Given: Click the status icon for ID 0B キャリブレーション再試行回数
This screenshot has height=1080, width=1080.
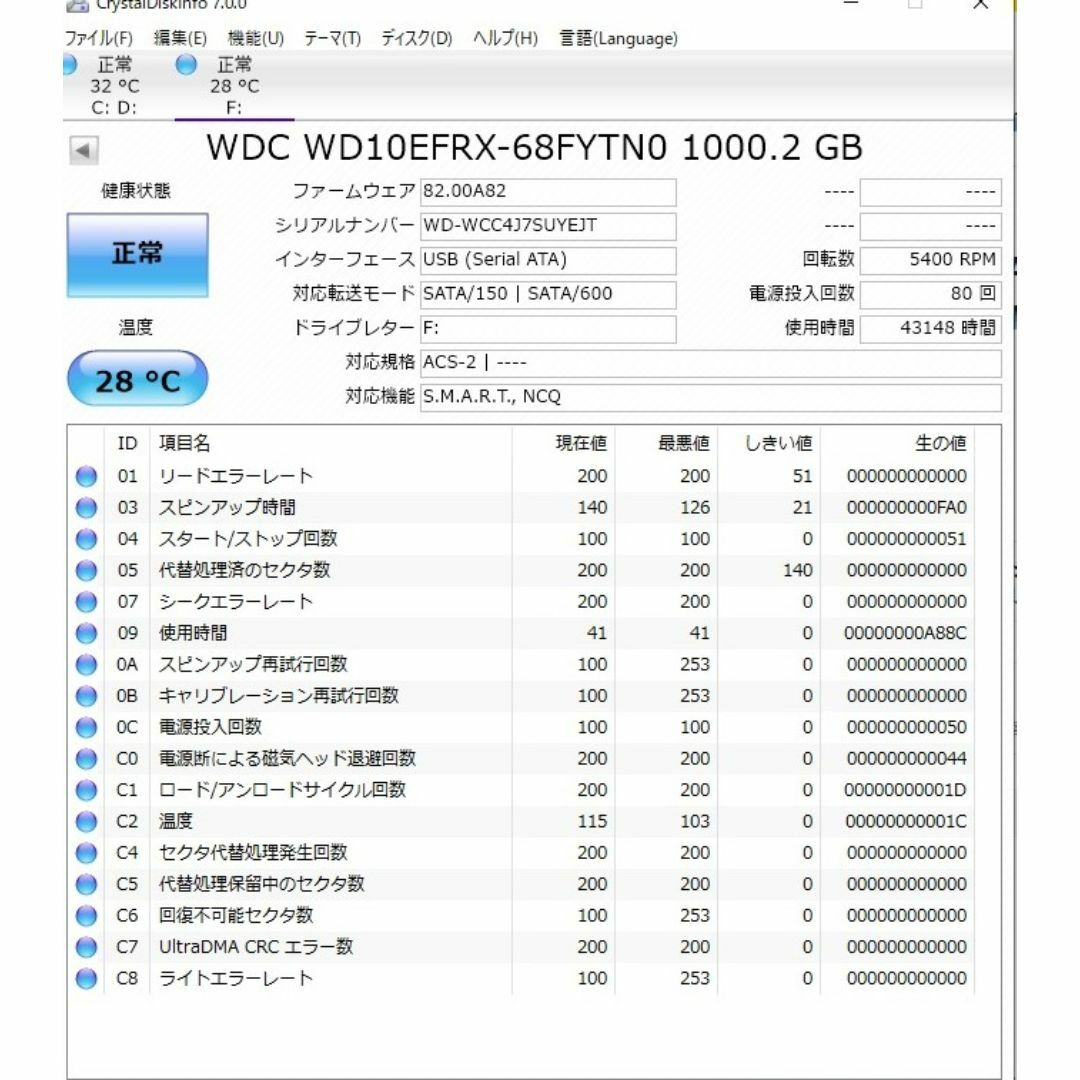Looking at the screenshot, I should [x=86, y=696].
